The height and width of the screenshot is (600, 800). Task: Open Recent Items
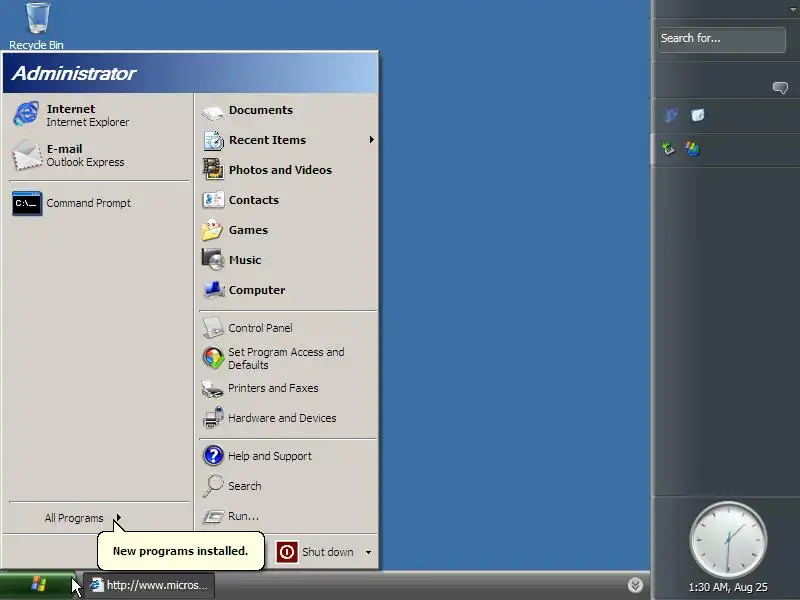pyautogui.click(x=288, y=140)
